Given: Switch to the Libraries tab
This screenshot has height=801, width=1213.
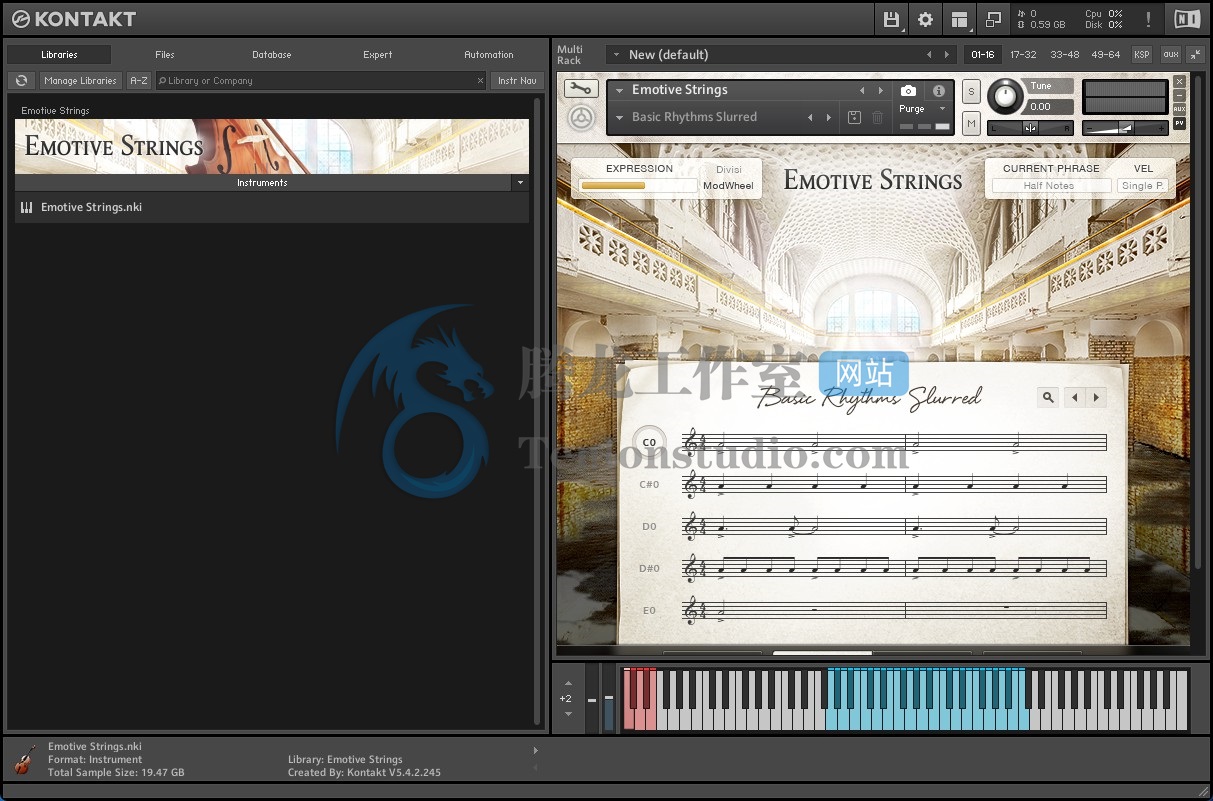Looking at the screenshot, I should click(x=60, y=55).
